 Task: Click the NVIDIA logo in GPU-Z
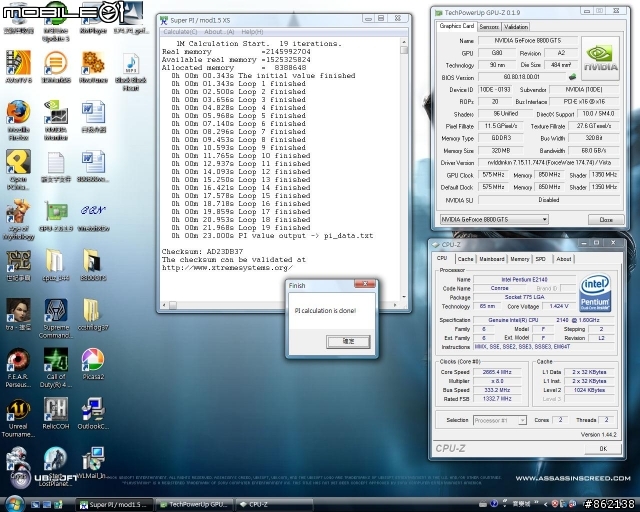click(600, 58)
